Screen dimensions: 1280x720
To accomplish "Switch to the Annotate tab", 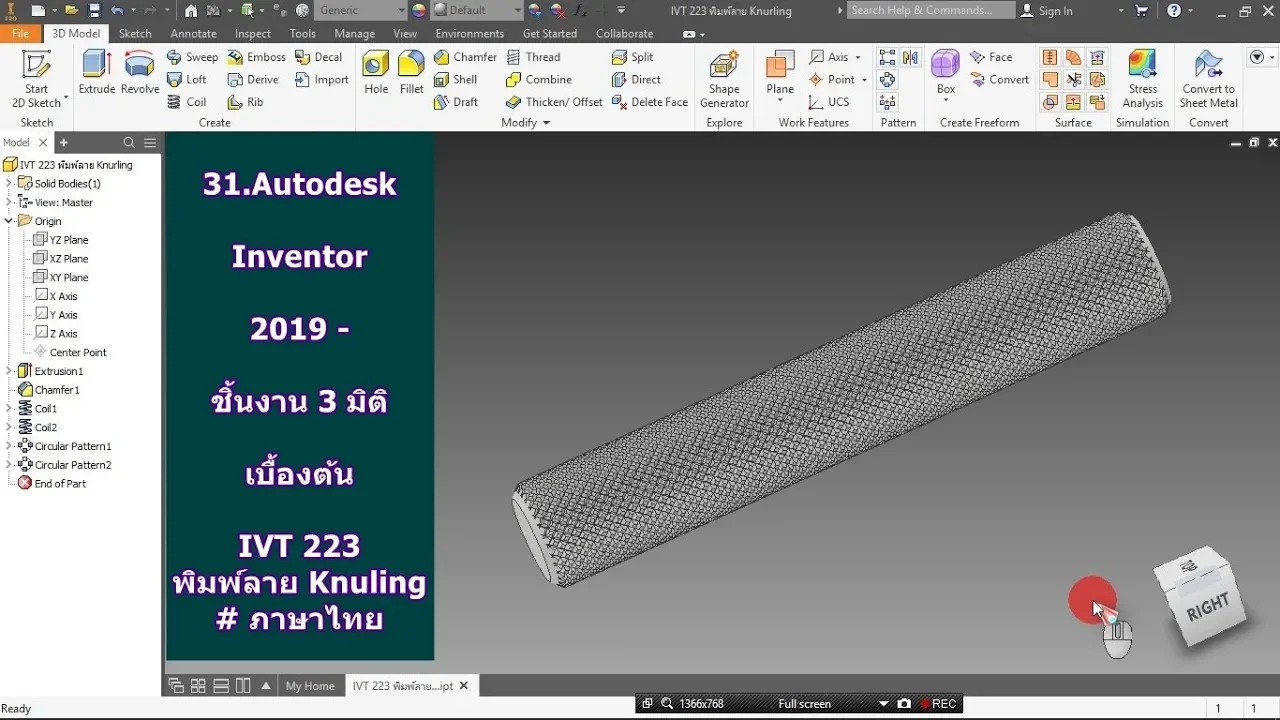I will (x=193, y=33).
